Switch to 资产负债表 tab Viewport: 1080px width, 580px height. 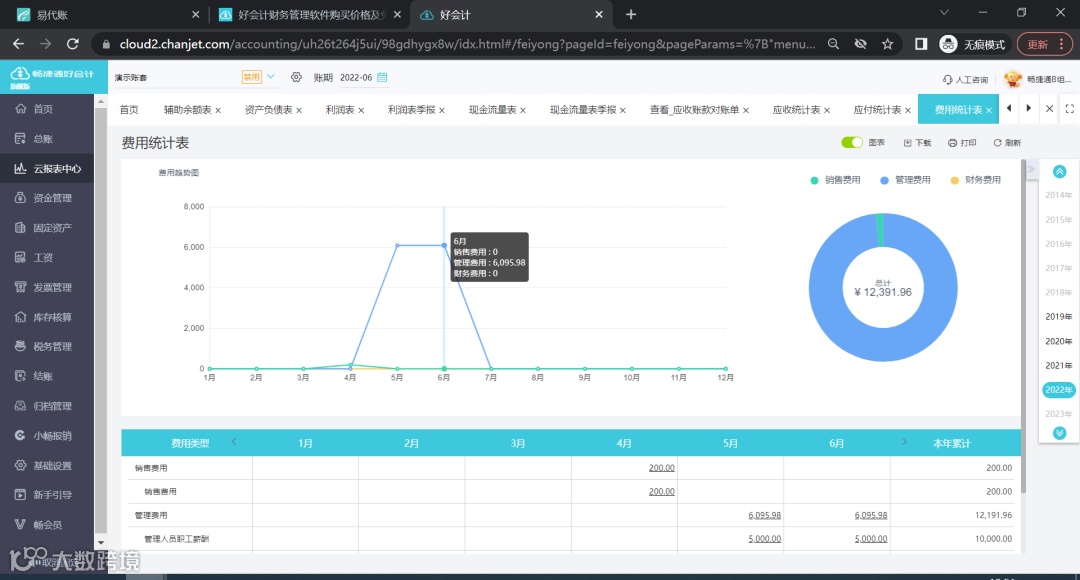269,110
